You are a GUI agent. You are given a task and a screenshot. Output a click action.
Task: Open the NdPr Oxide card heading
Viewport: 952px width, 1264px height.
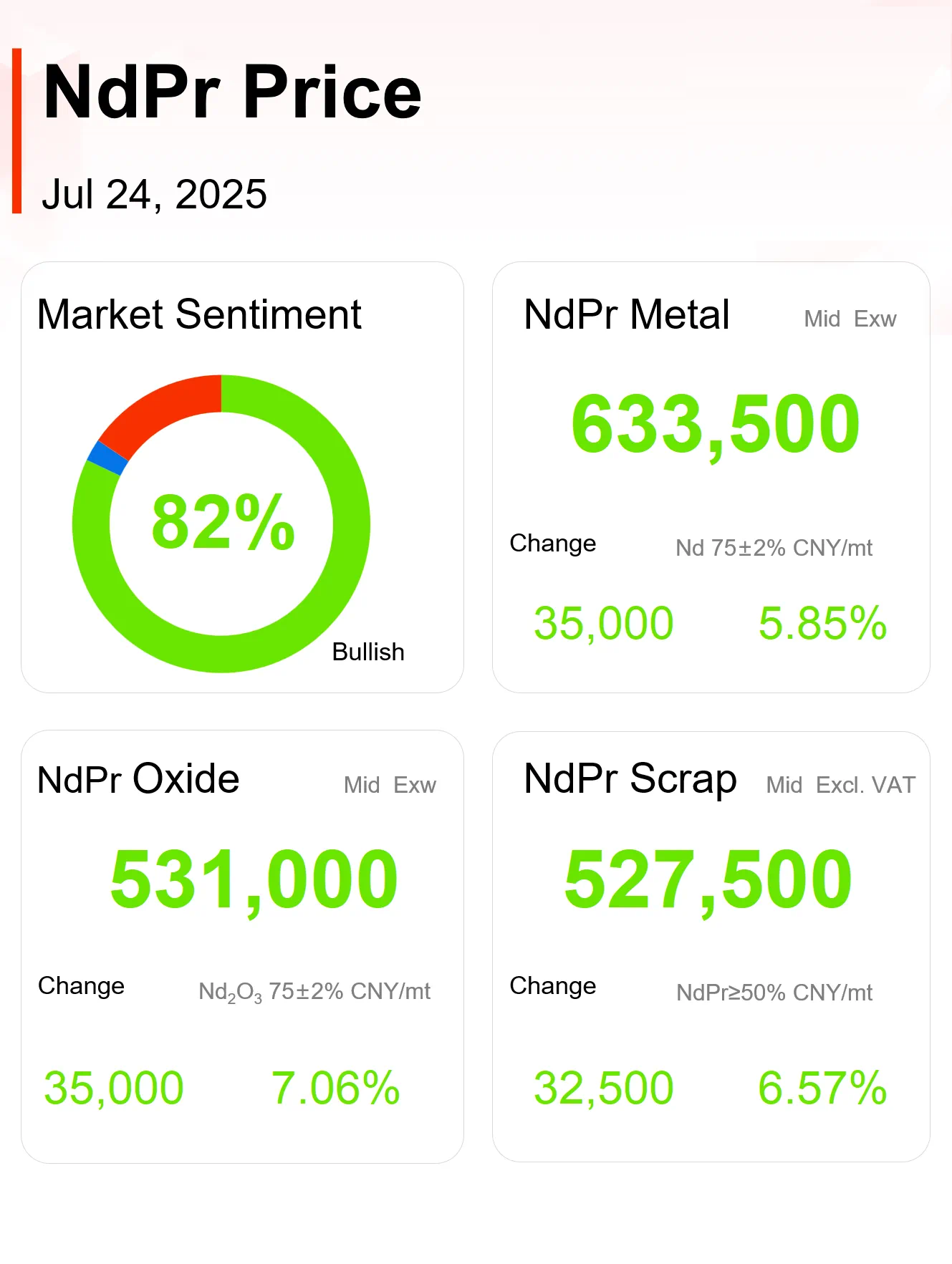[x=138, y=779]
